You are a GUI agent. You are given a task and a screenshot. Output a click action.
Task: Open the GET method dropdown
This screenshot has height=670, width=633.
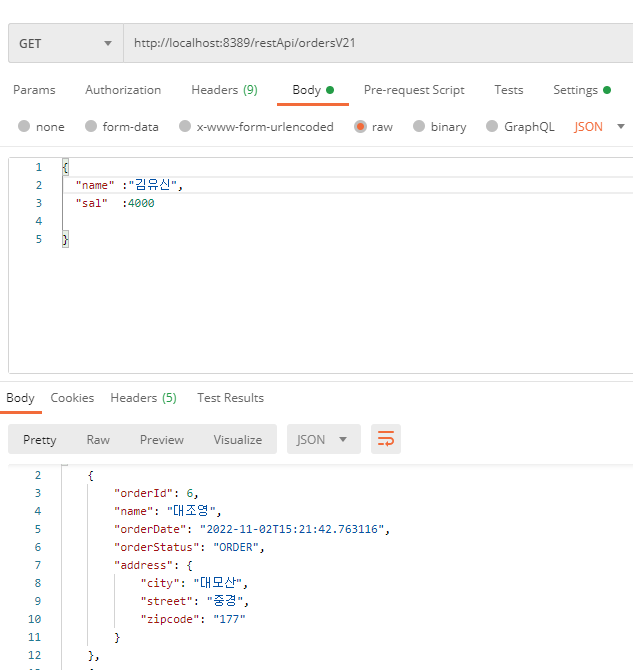[66, 43]
